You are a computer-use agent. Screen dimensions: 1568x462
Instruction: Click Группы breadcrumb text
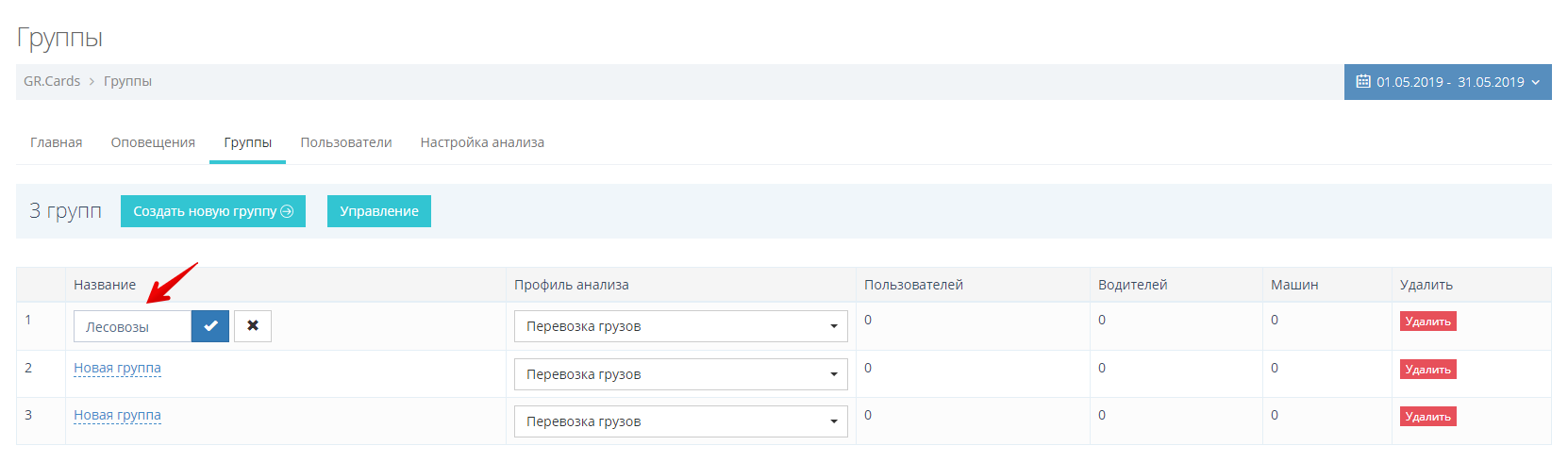(127, 81)
